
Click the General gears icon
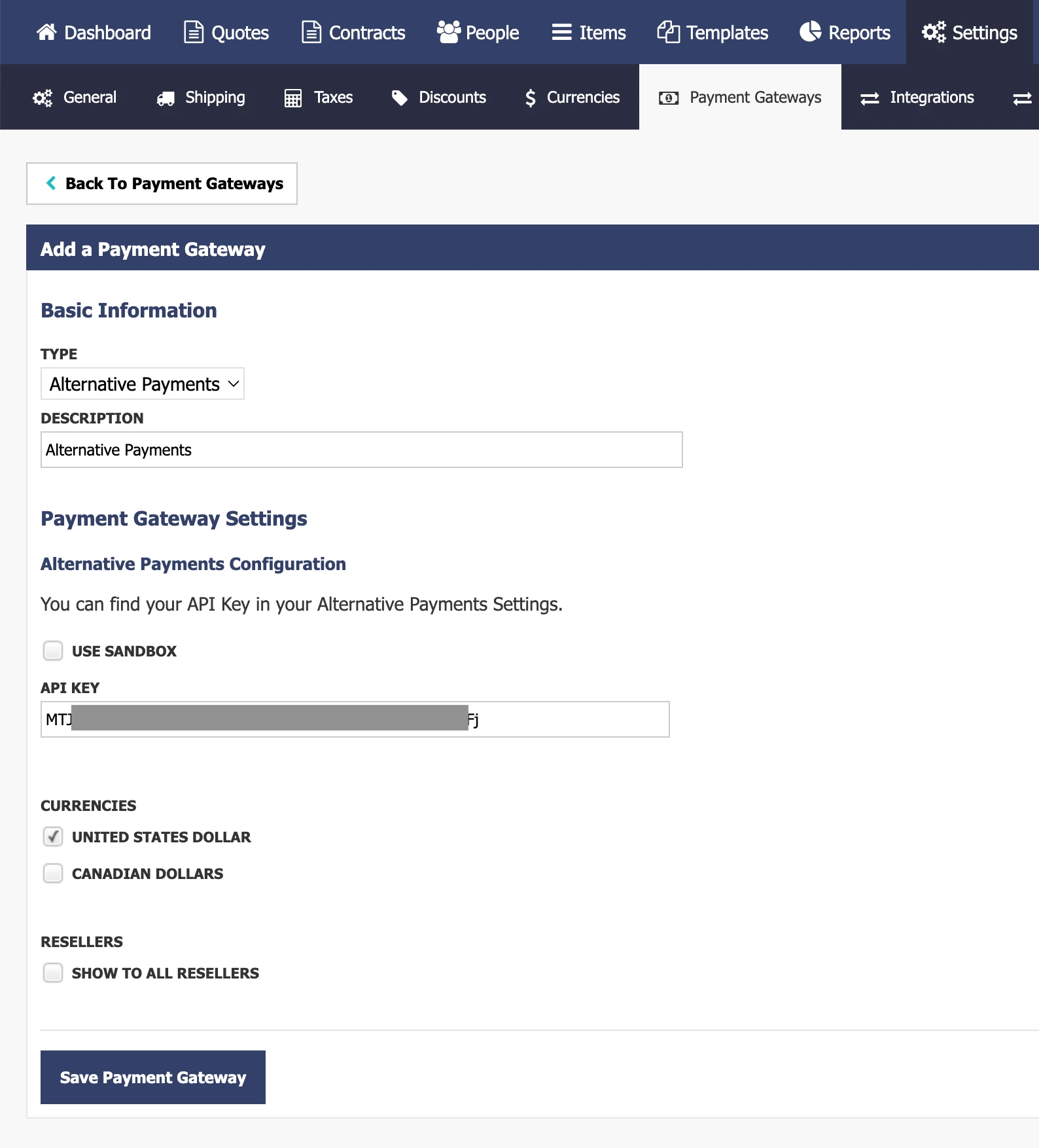[x=43, y=98]
